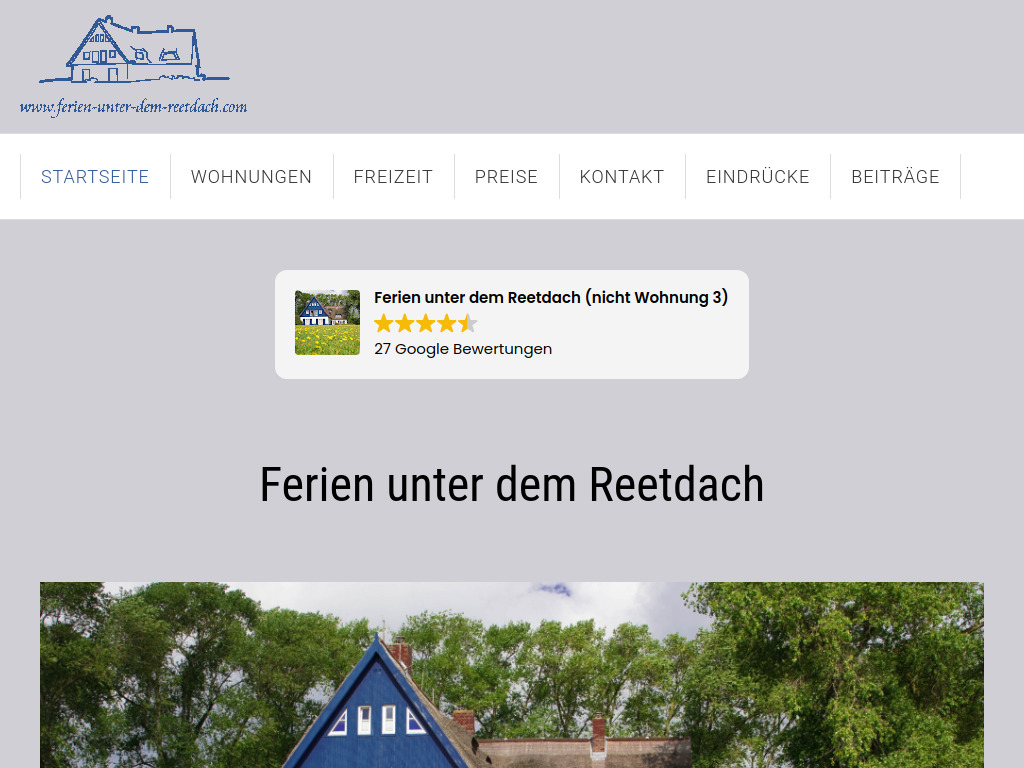This screenshot has height=768, width=1024.
Task: Click the second gold rating star
Action: (x=404, y=323)
